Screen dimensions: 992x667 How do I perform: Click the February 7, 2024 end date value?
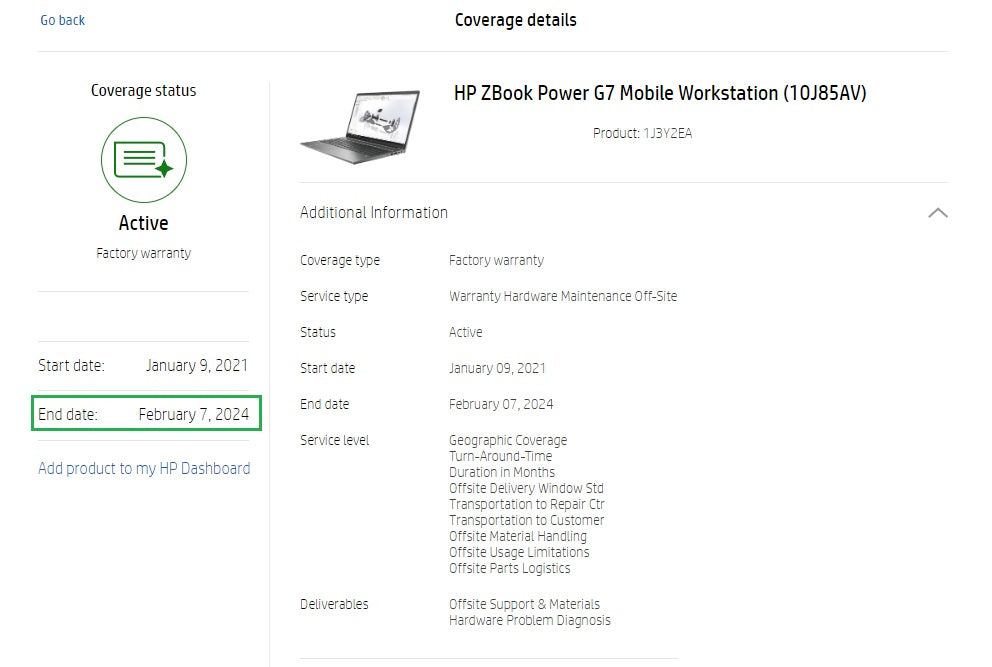click(x=194, y=415)
